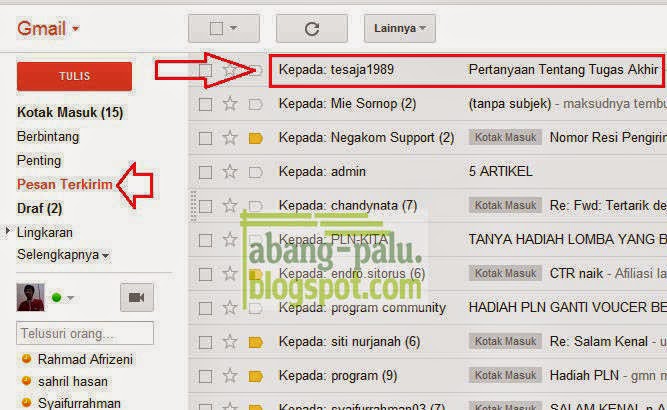The width and height of the screenshot is (667, 410).
Task: Open Penting folder
Action: click(x=39, y=161)
